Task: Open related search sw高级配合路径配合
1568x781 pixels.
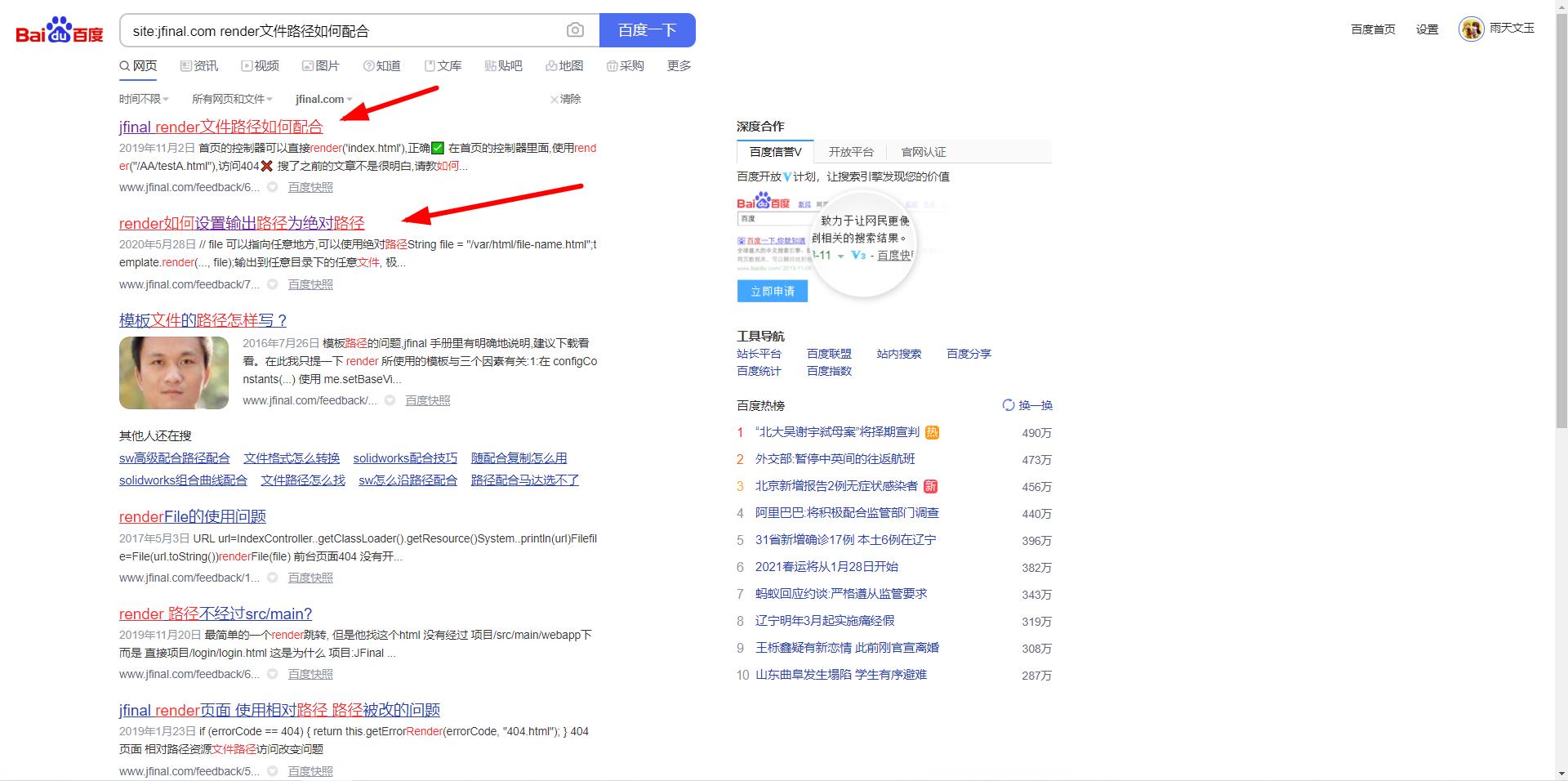Action: pyautogui.click(x=175, y=458)
